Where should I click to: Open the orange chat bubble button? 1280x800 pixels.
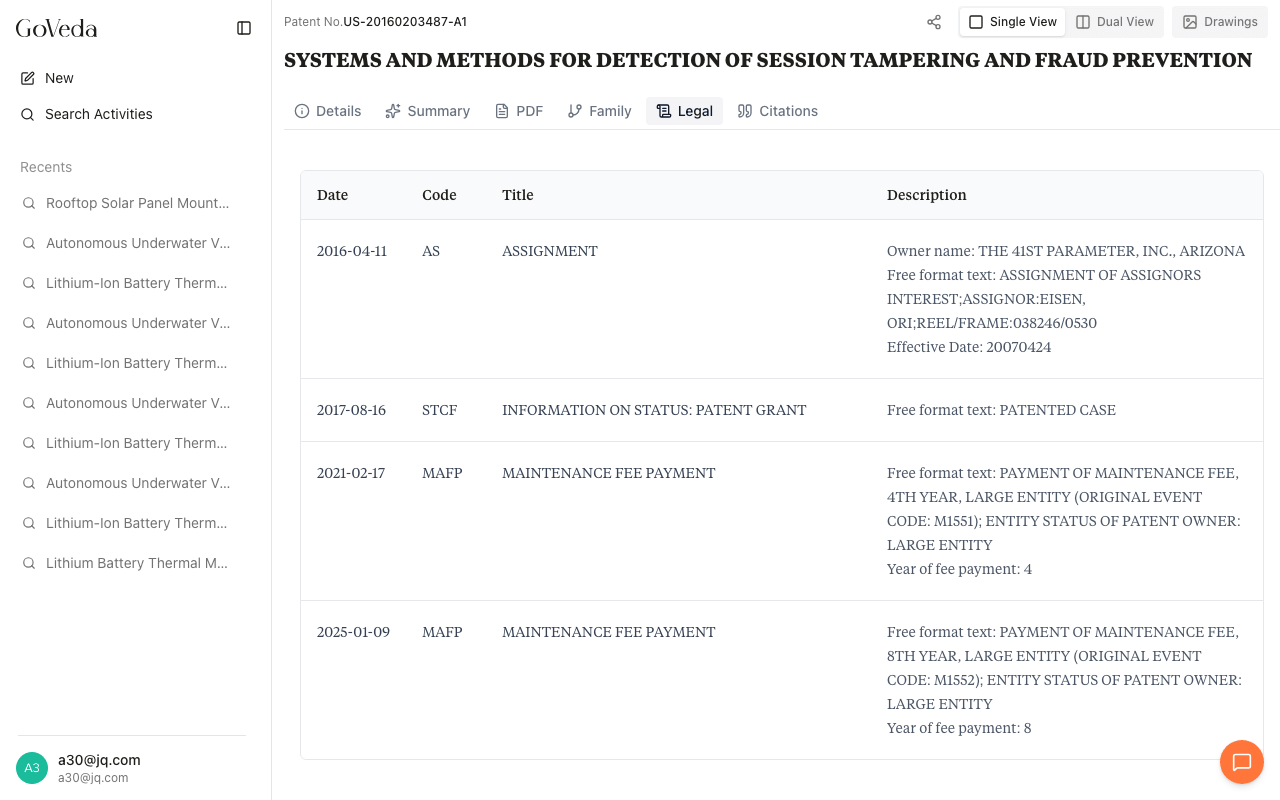(1242, 762)
